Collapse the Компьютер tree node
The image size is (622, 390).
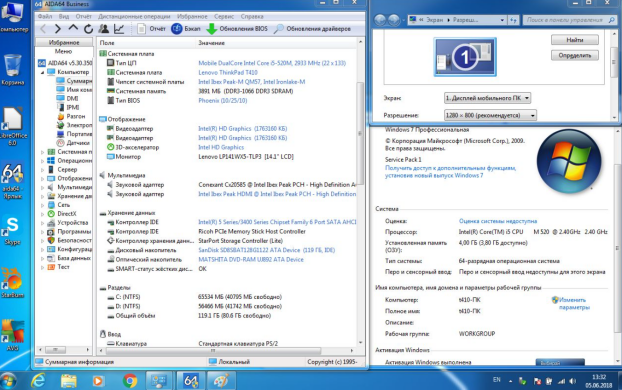(x=43, y=72)
